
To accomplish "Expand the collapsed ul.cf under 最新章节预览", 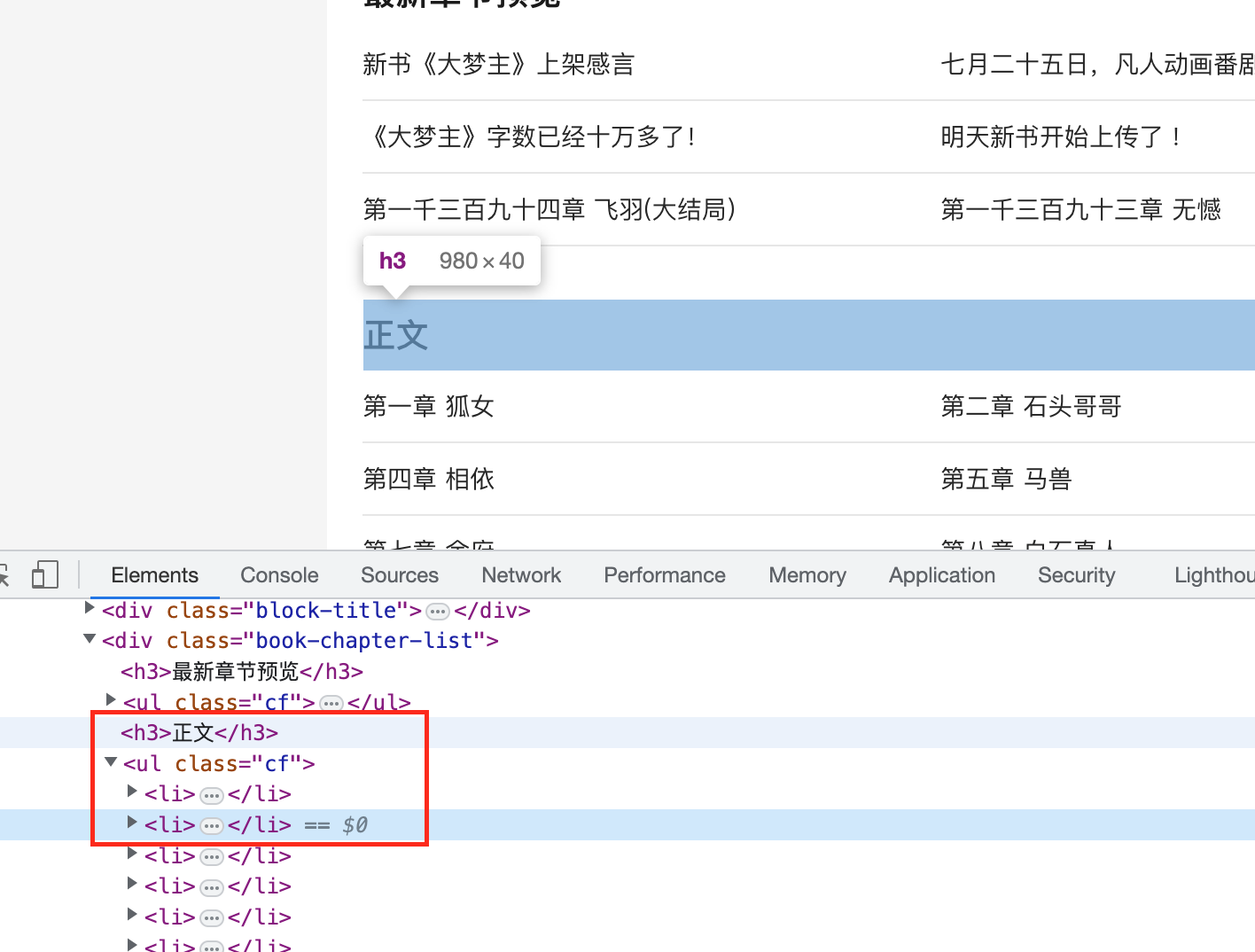I will click(x=111, y=700).
